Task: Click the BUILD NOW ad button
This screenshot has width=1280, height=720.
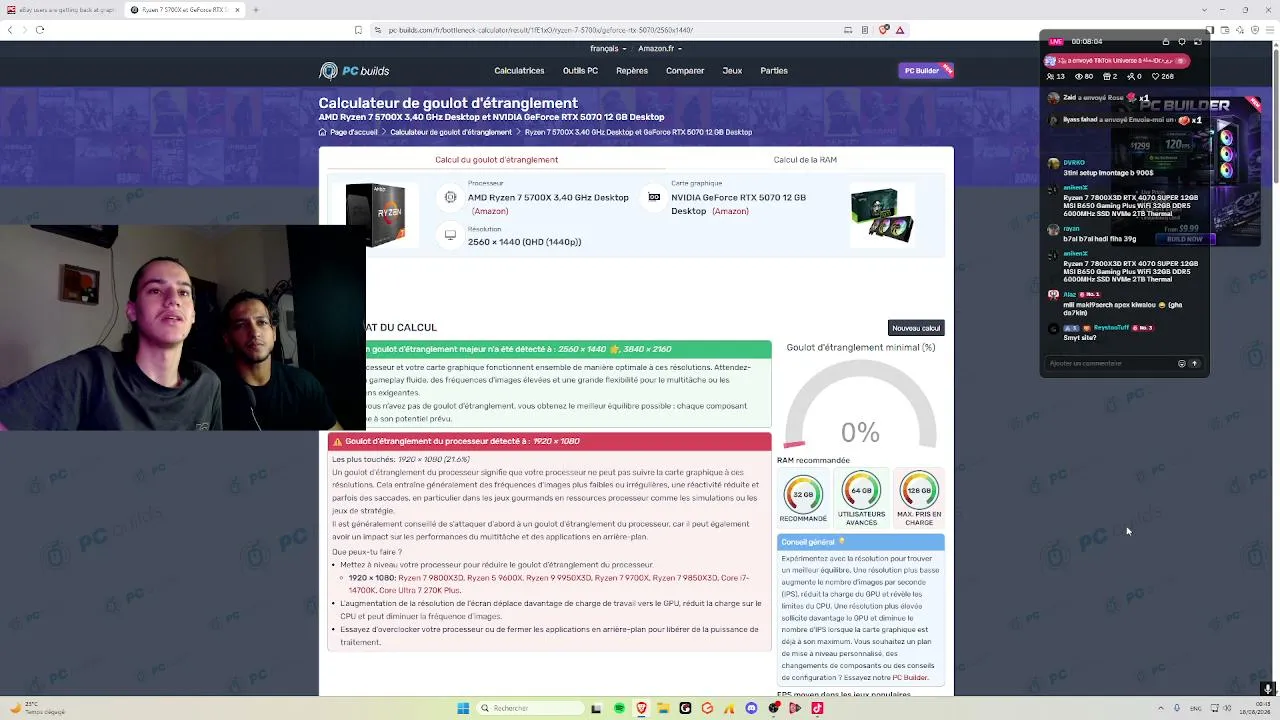Action: click(1186, 240)
